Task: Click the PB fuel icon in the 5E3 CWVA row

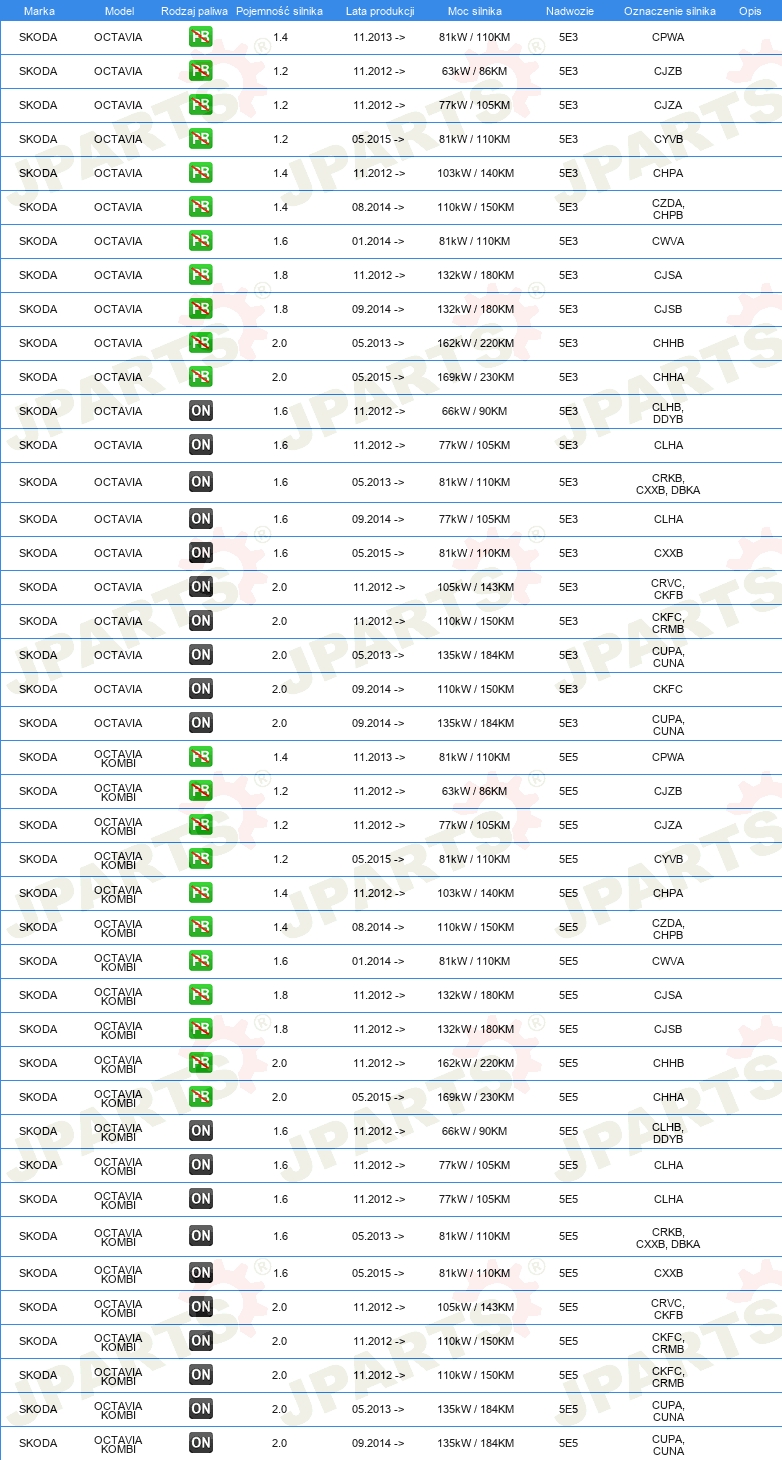Action: pos(201,241)
